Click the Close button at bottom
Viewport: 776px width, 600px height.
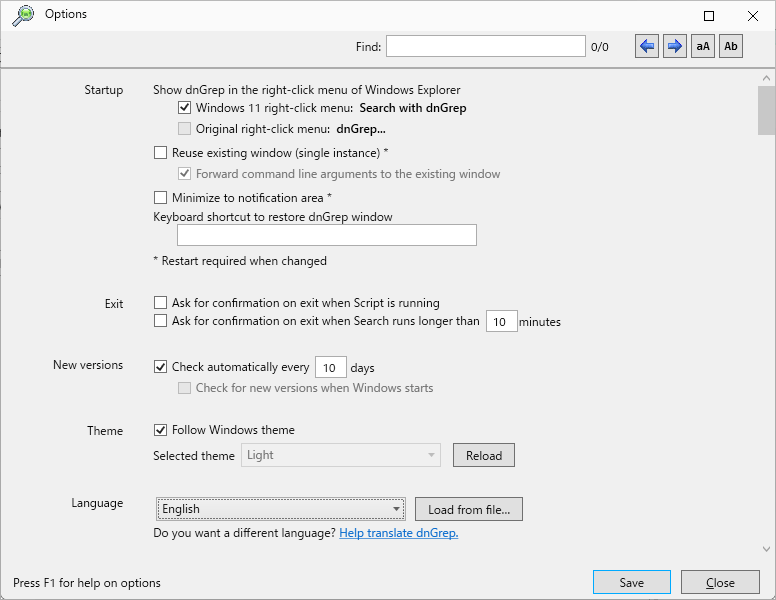[720, 582]
